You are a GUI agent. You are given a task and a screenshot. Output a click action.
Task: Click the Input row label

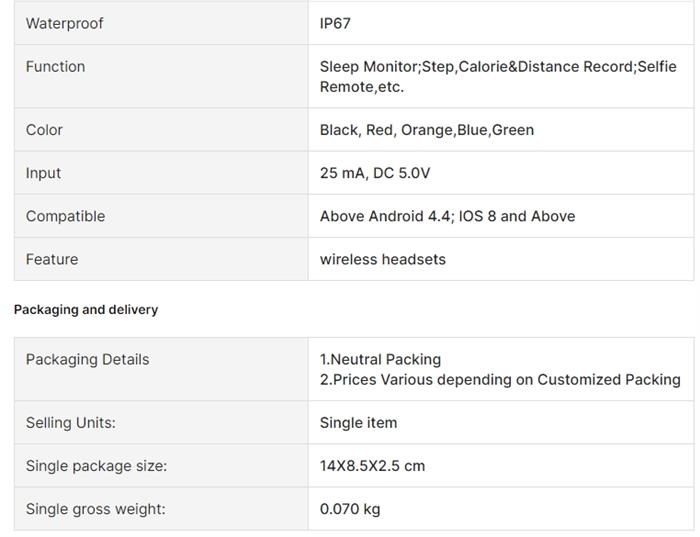pos(43,173)
